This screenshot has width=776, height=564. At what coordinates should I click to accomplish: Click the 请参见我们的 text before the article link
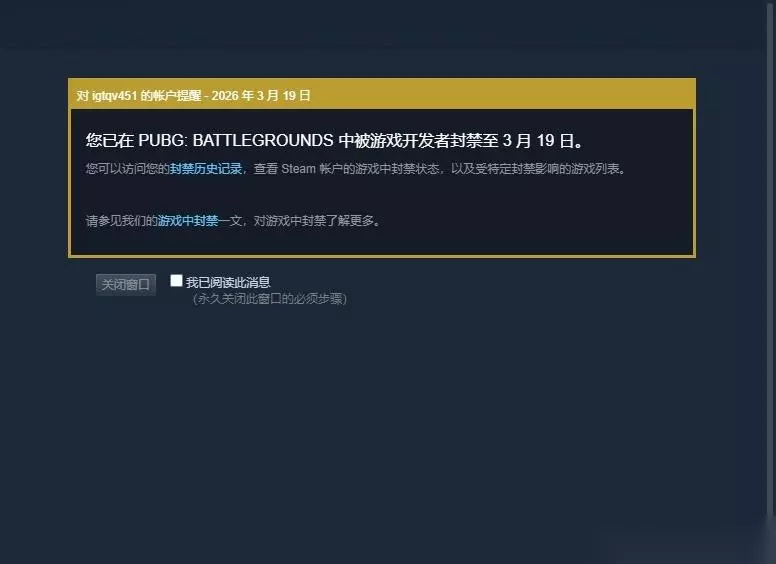coord(122,221)
